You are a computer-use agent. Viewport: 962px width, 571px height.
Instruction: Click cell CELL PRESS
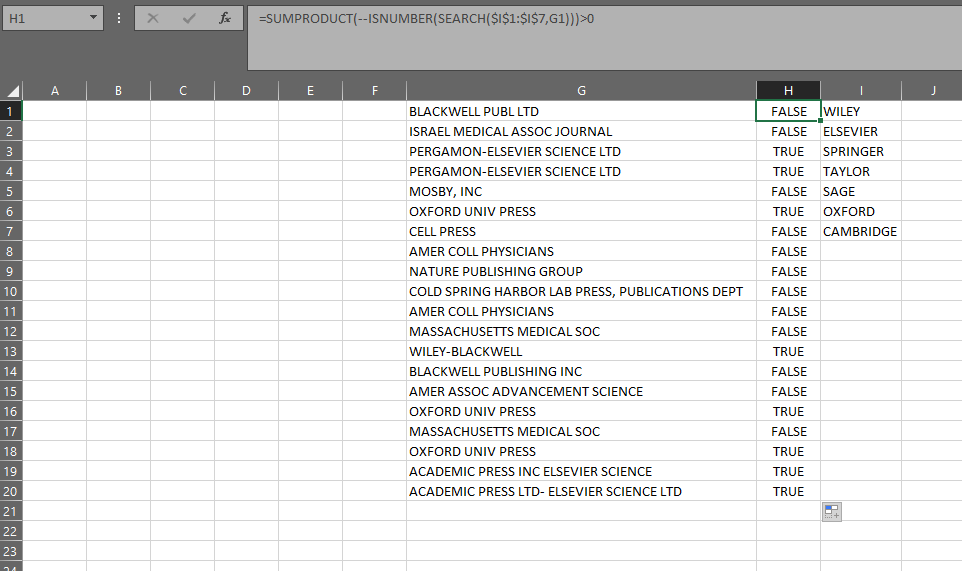click(x=581, y=231)
